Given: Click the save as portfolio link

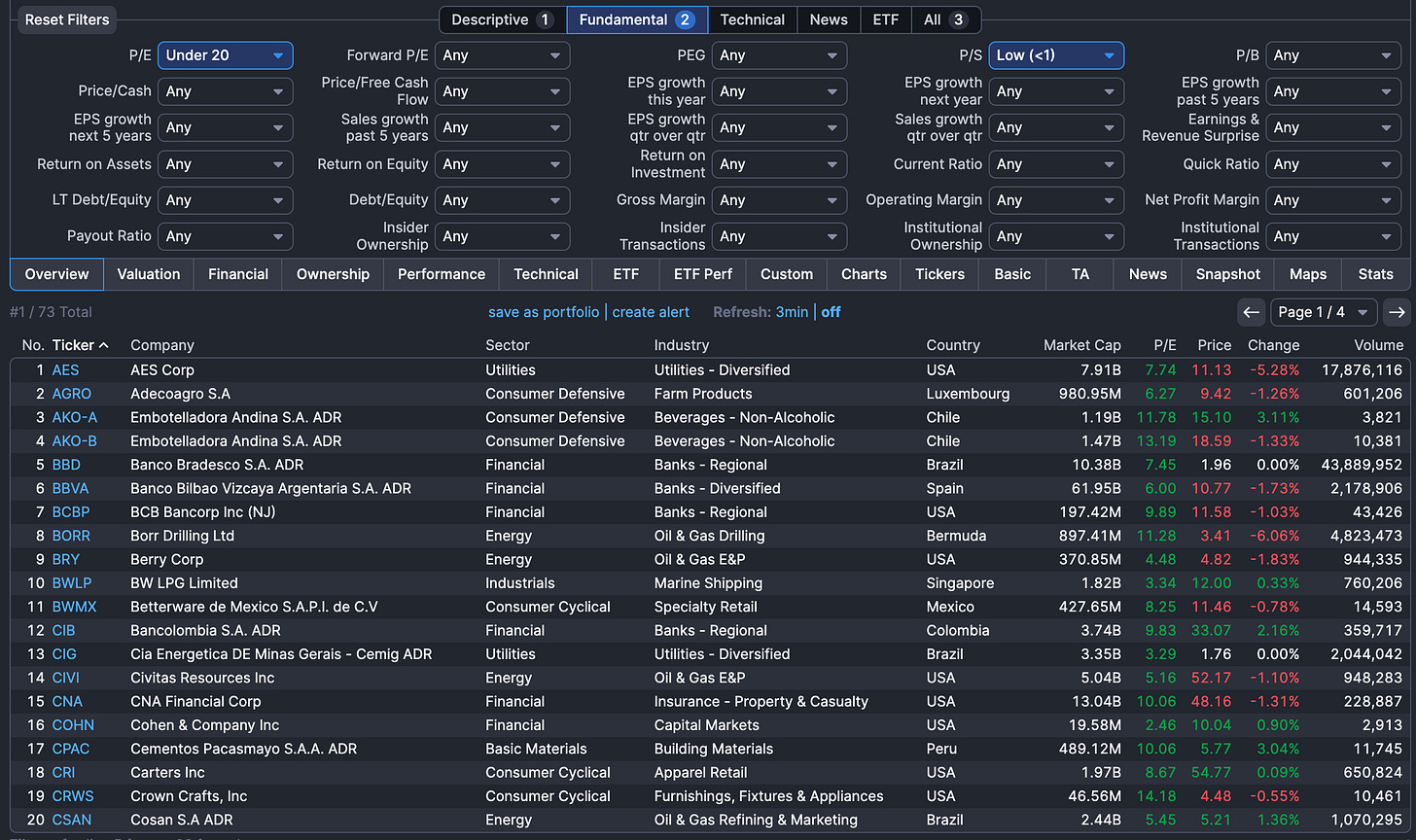Looking at the screenshot, I should [544, 312].
